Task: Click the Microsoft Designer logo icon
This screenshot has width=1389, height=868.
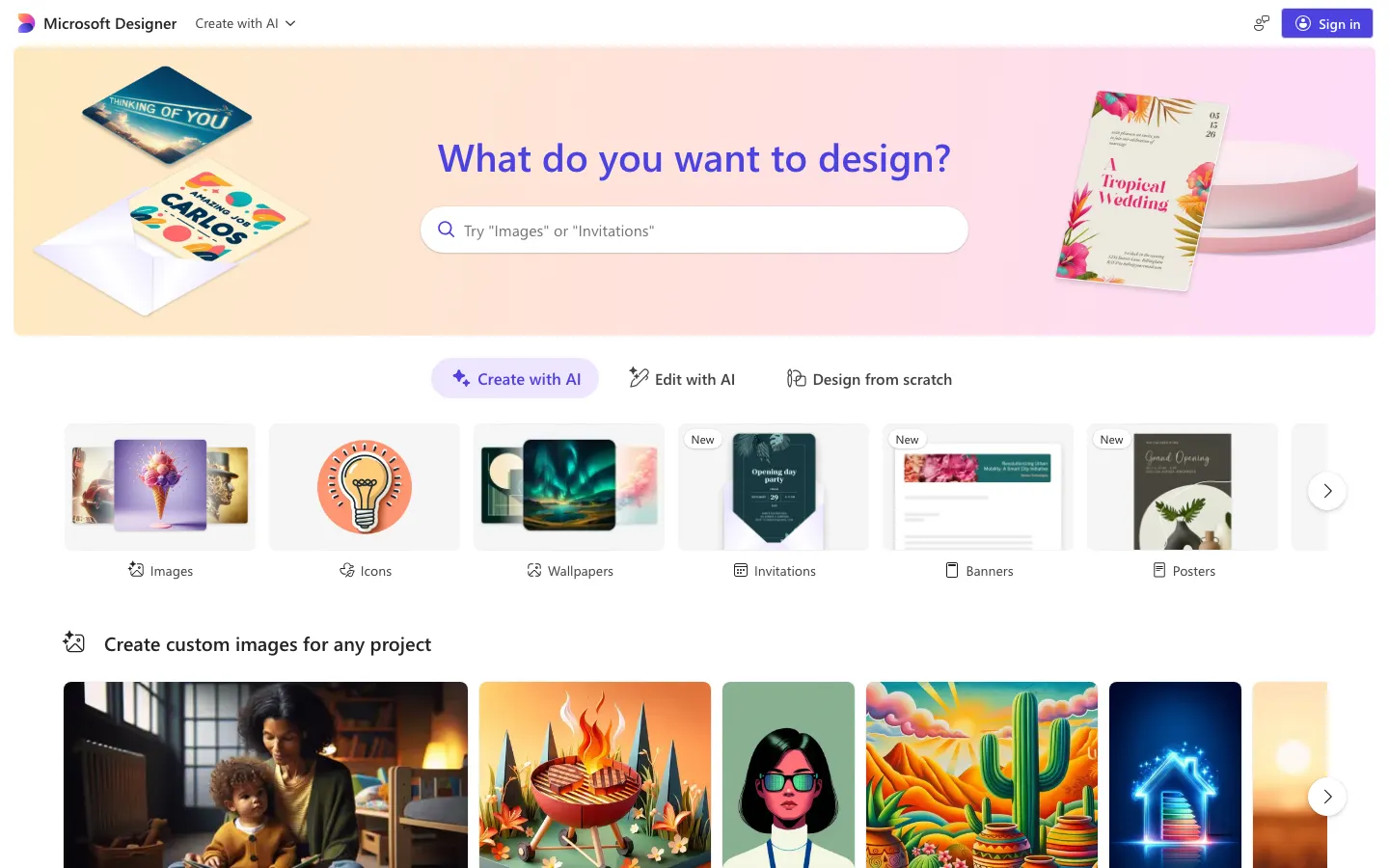Action: click(26, 23)
